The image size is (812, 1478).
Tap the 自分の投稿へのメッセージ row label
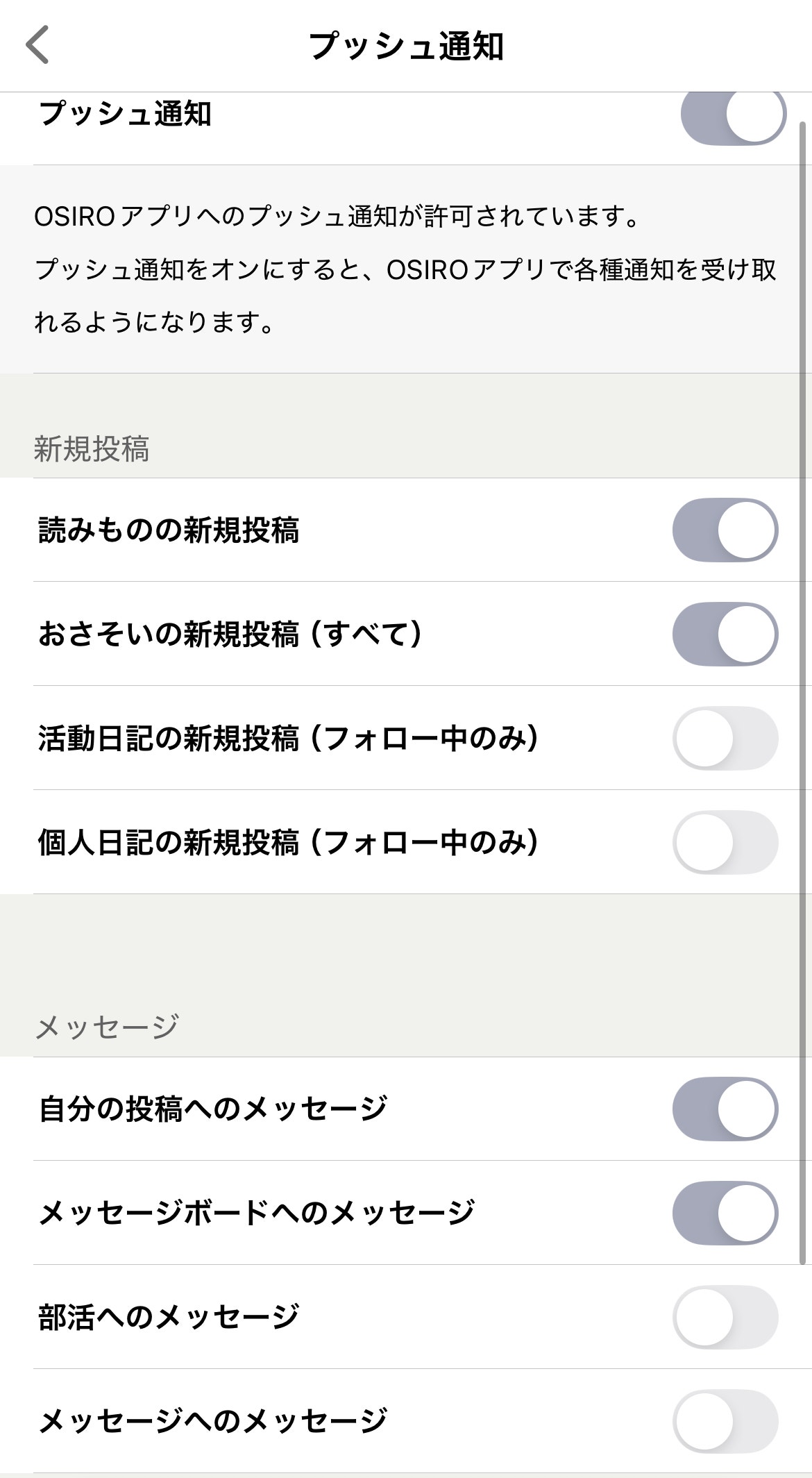coord(212,1109)
